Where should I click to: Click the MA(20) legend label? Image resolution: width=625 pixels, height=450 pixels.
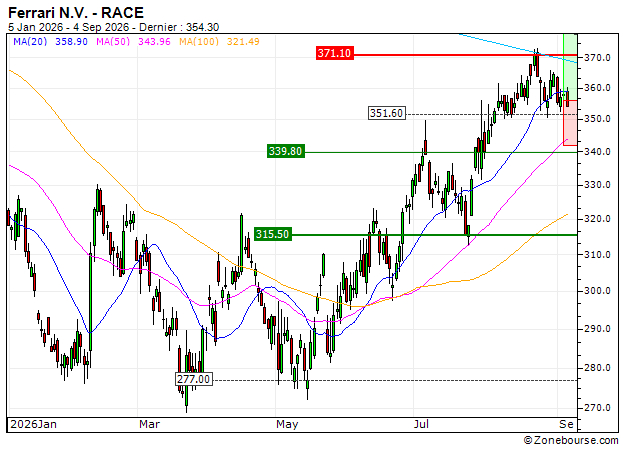pos(30,41)
